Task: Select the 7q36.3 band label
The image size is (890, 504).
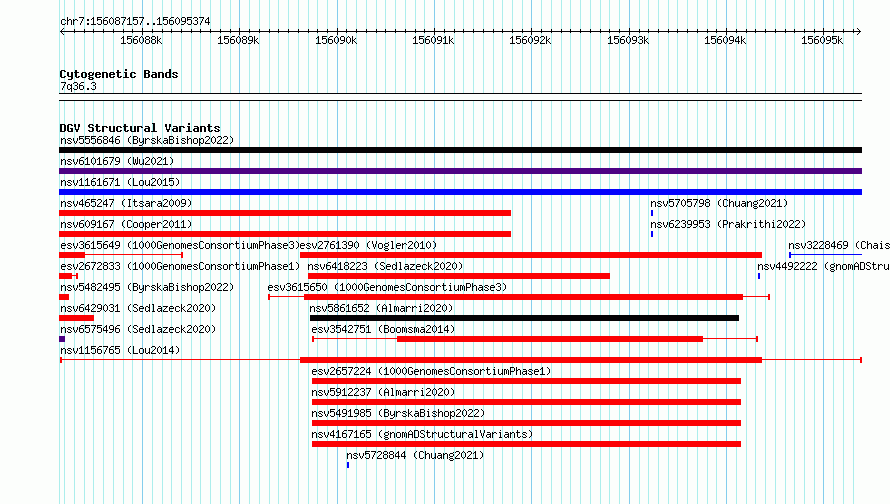Action: 78,86
